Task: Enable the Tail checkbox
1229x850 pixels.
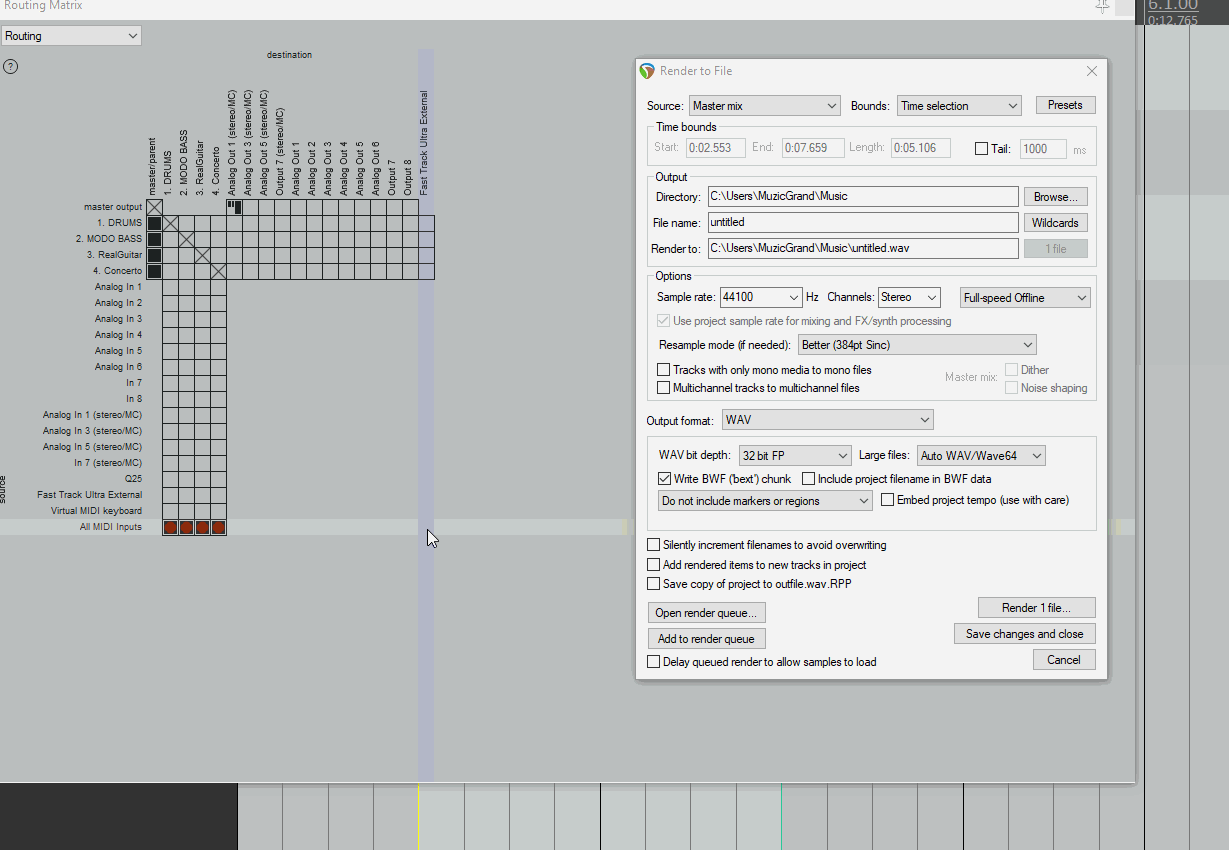Action: [981, 149]
